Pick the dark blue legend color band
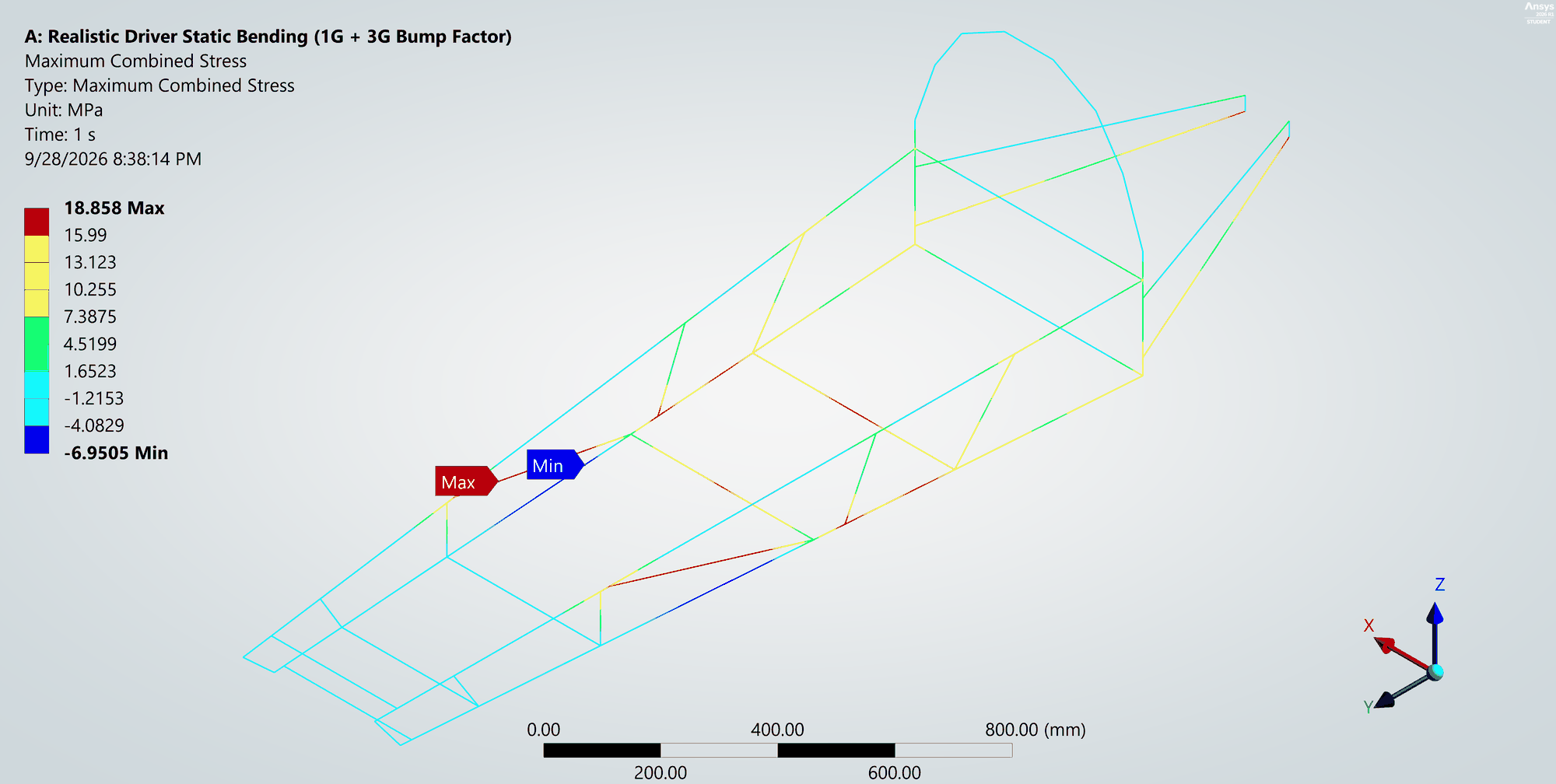 [37, 439]
